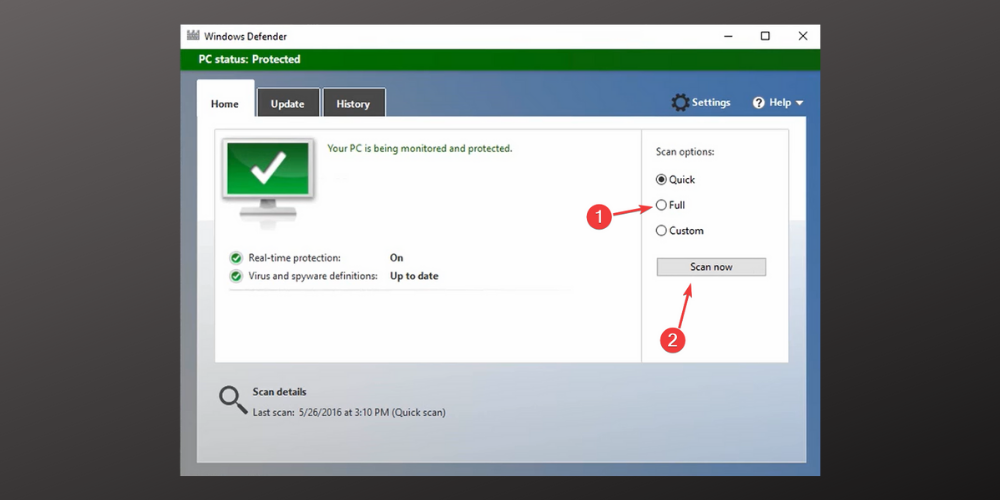This screenshot has height=500, width=1000.
Task: Click the 'Scan details' heading
Action: (x=279, y=392)
